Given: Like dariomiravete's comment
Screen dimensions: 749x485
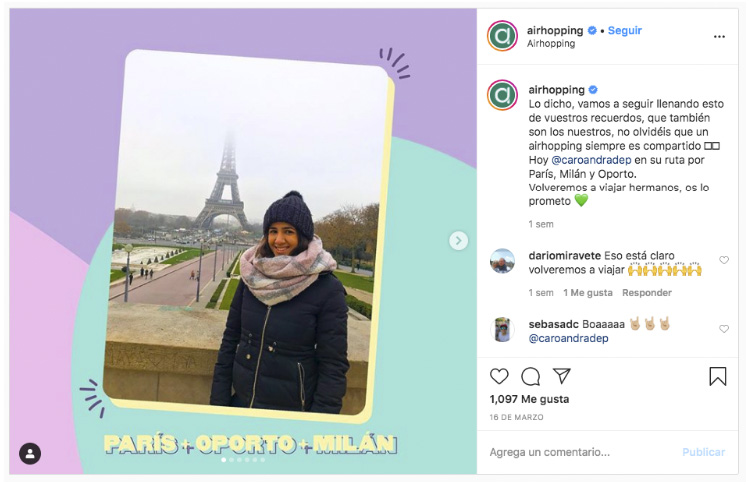Looking at the screenshot, I should point(724,260).
